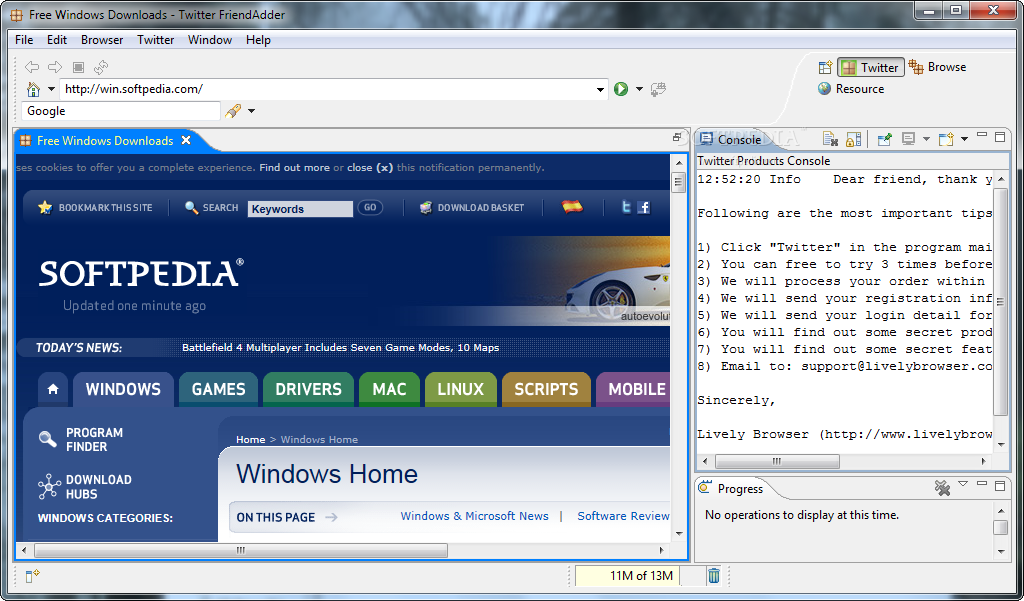Open the GAMES category tab
Image resolution: width=1024 pixels, height=601 pixels.
[218, 389]
